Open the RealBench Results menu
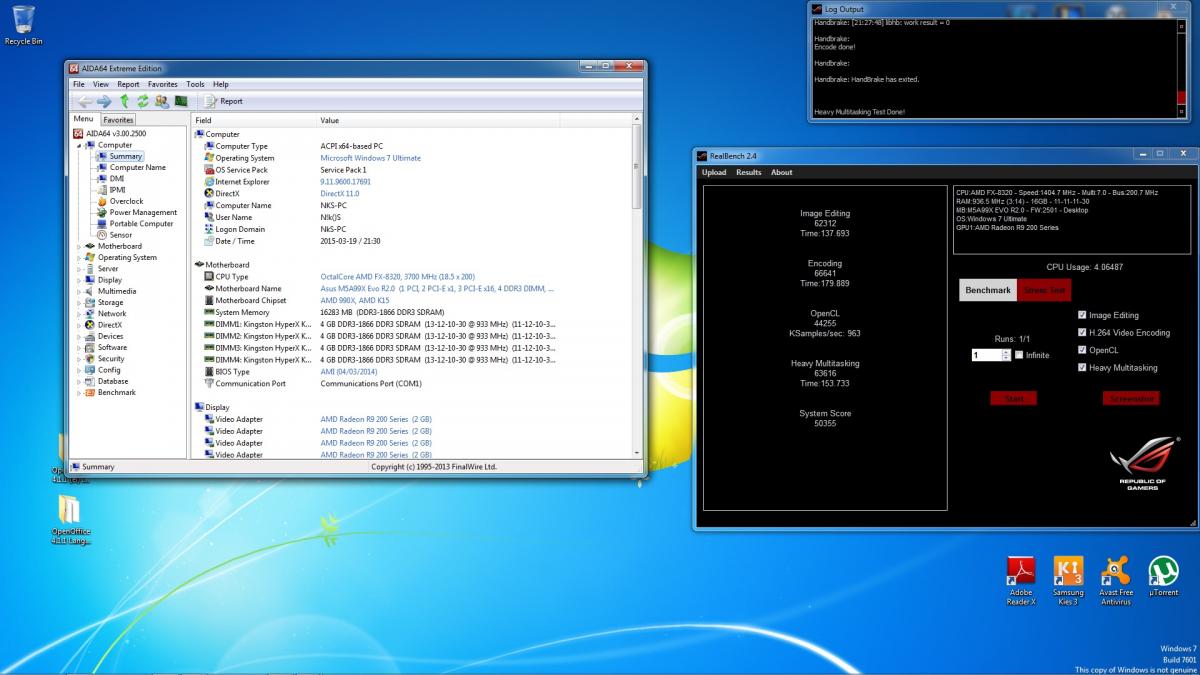Viewport: 1200px width, 675px height. pyautogui.click(x=748, y=172)
